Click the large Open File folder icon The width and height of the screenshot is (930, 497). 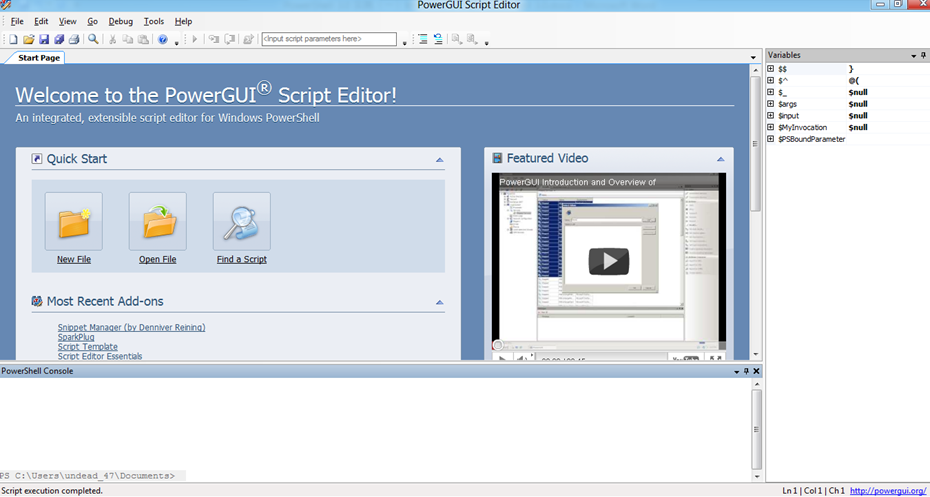pos(158,221)
